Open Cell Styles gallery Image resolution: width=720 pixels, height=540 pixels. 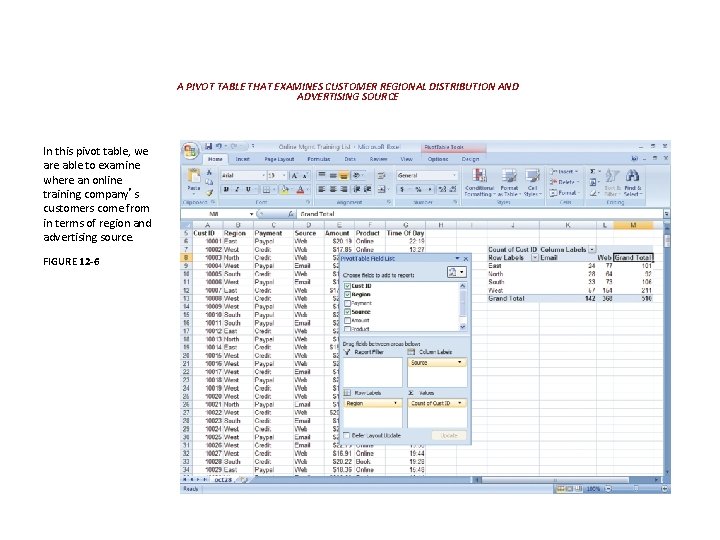click(x=533, y=183)
